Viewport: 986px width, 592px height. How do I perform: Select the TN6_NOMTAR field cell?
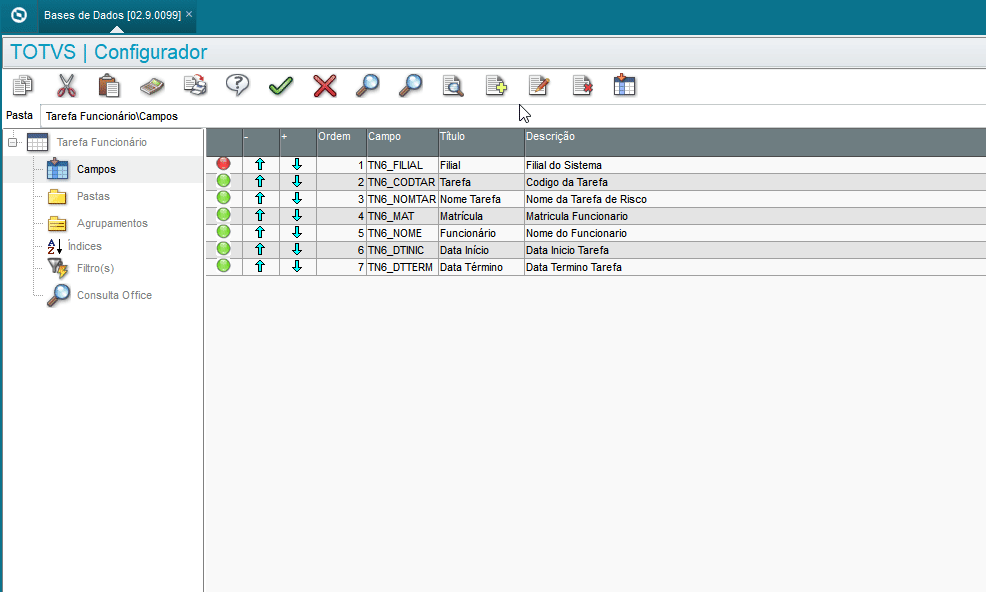tap(402, 199)
